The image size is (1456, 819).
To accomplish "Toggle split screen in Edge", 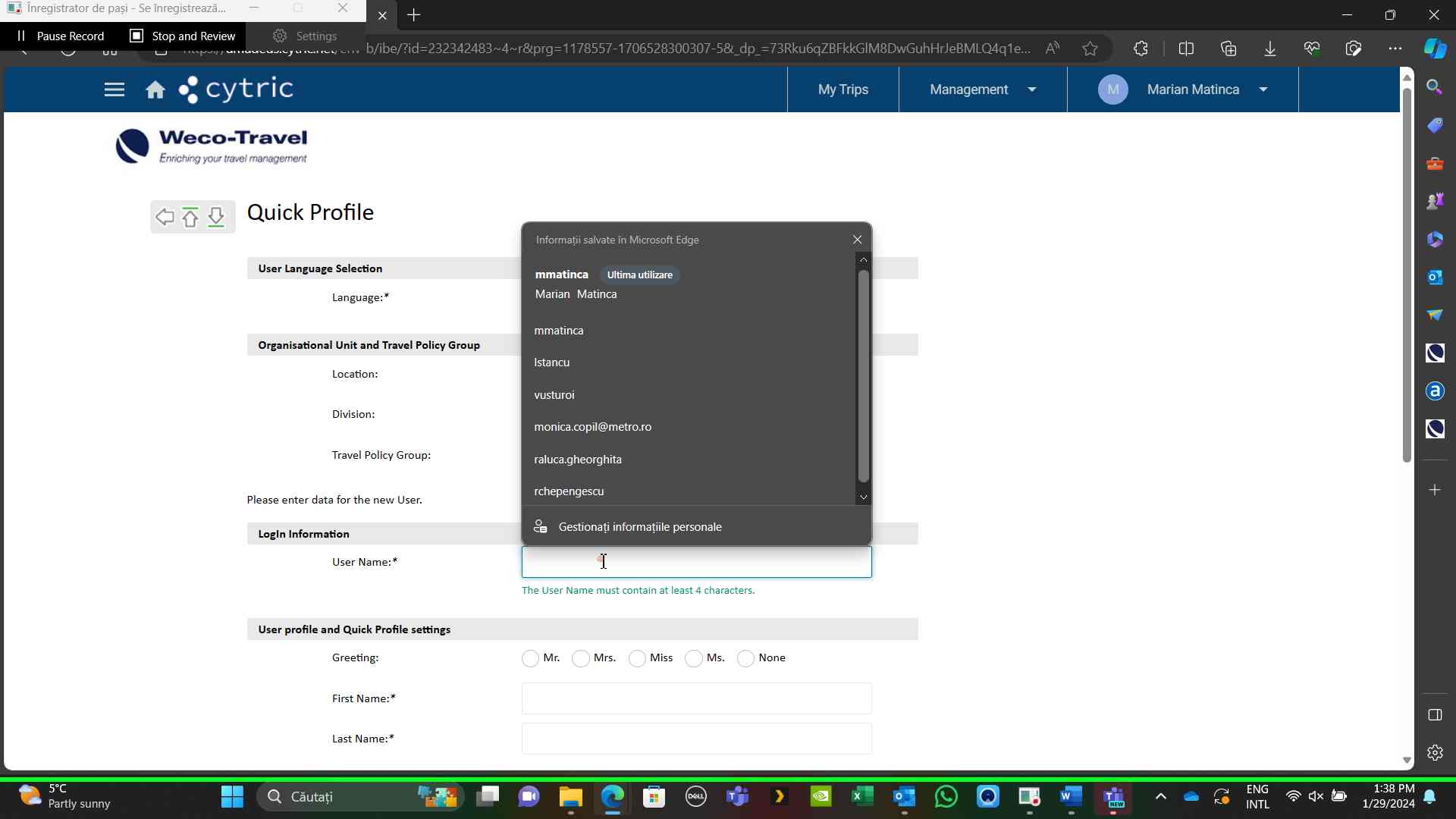I will [1187, 49].
